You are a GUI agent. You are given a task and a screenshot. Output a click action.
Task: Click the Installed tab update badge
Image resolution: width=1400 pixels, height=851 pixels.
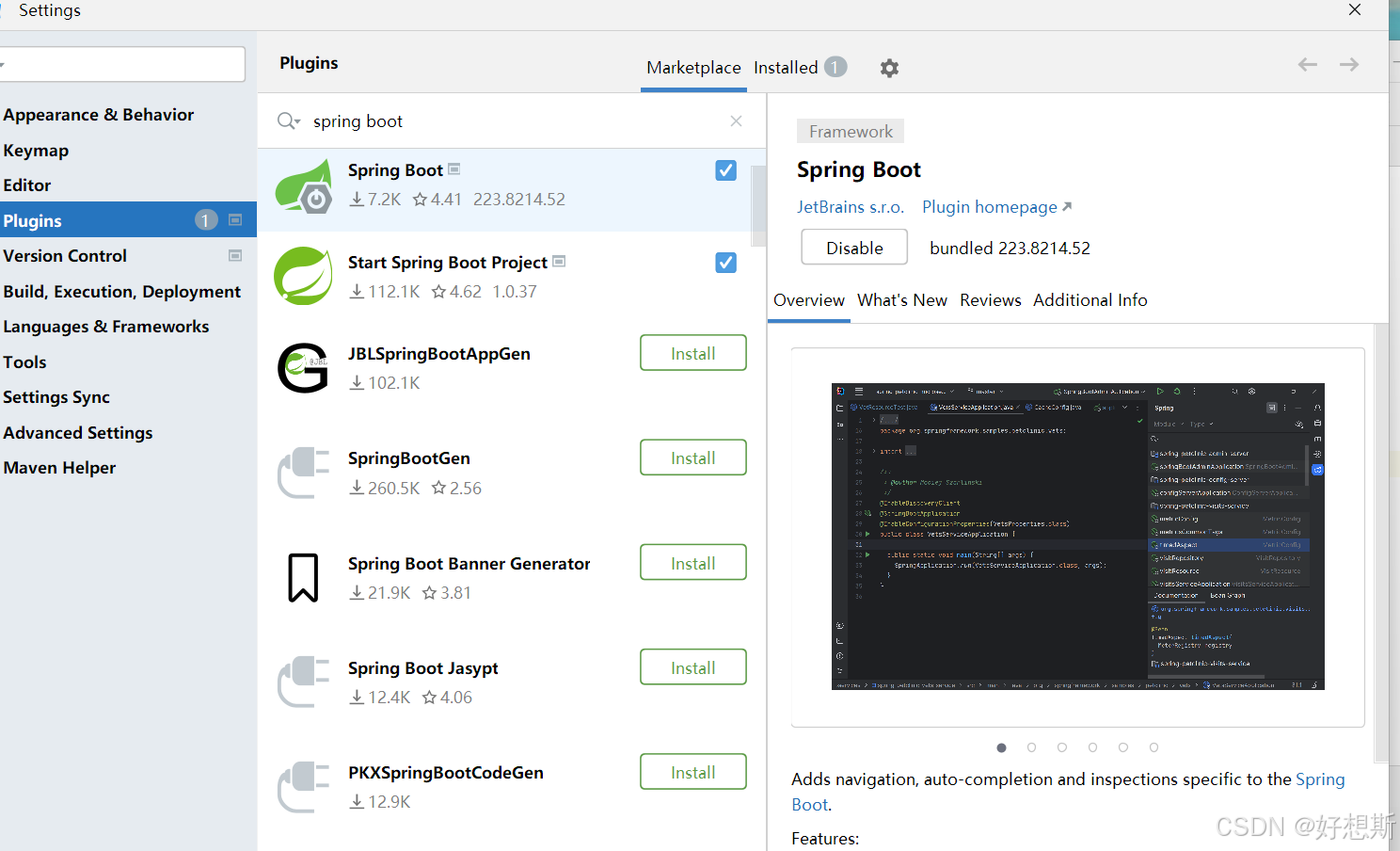(835, 67)
